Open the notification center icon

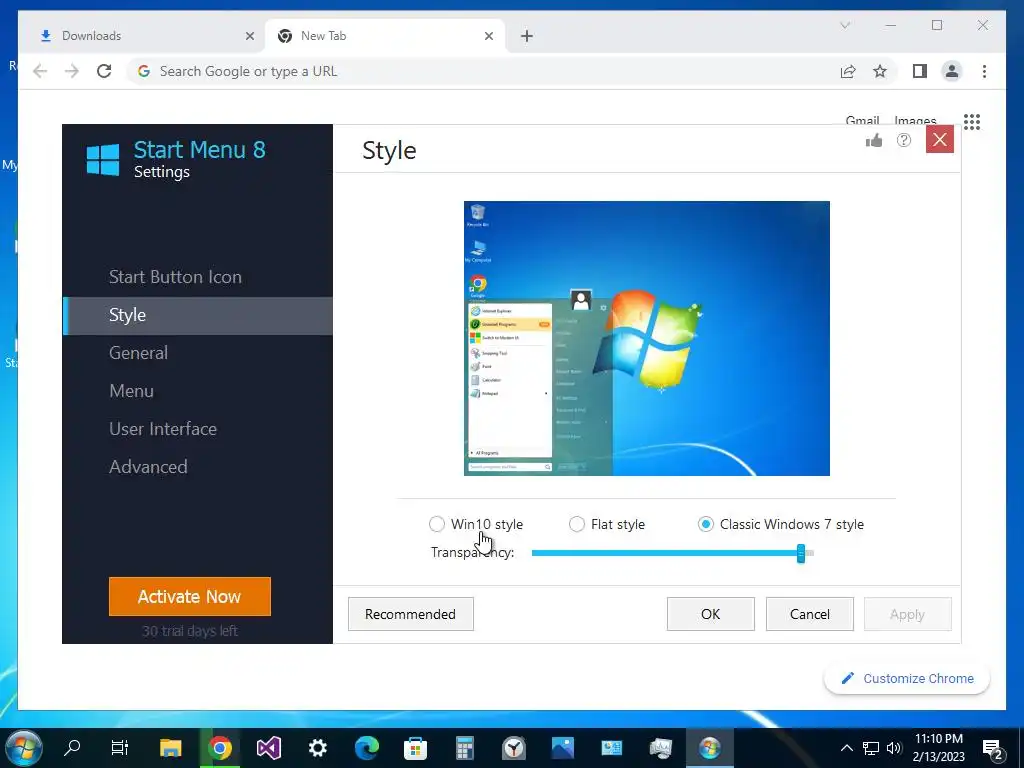(992, 748)
